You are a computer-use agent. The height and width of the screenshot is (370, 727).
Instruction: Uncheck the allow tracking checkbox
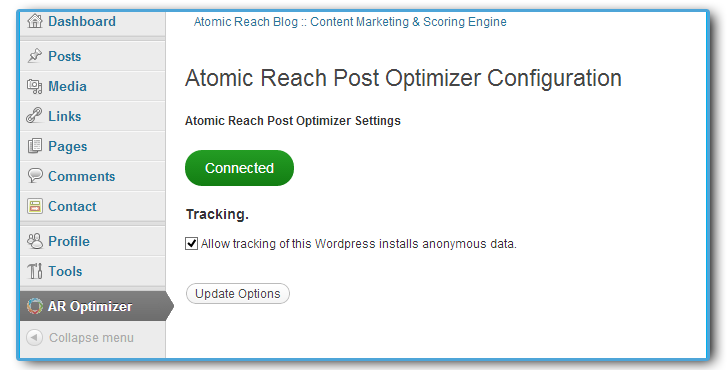click(x=191, y=243)
